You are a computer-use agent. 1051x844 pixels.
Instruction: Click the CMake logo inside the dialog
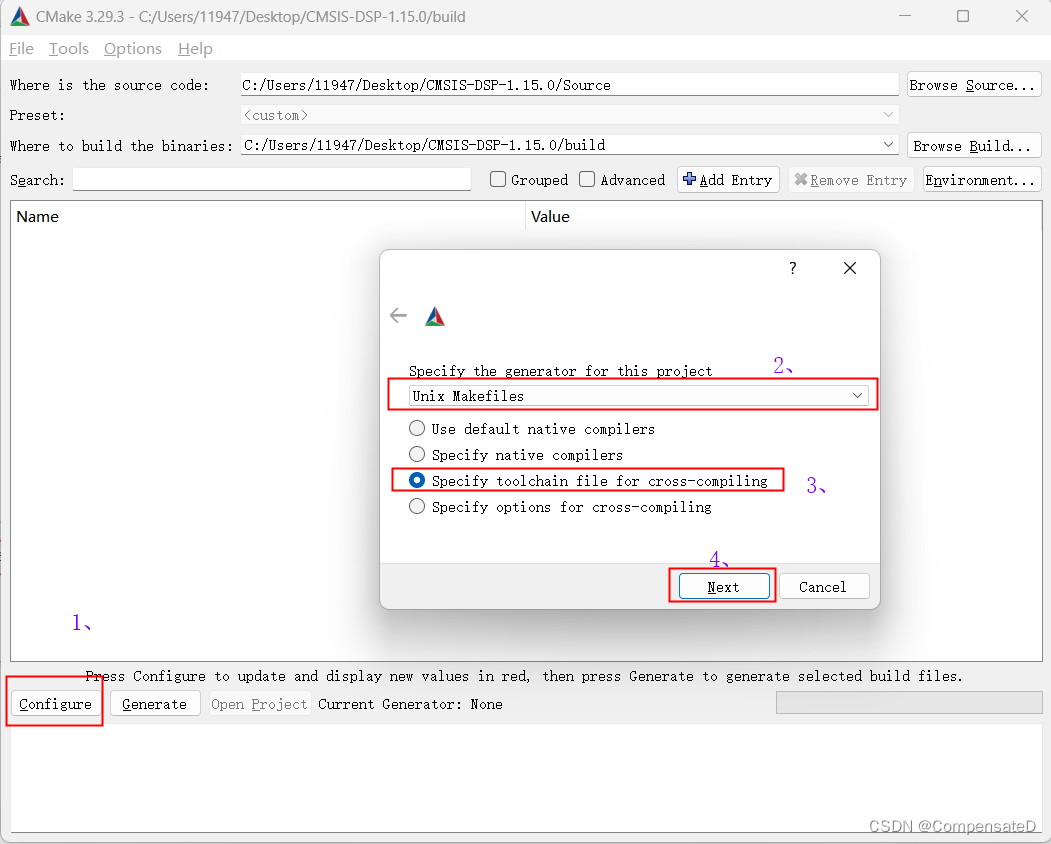point(435,315)
